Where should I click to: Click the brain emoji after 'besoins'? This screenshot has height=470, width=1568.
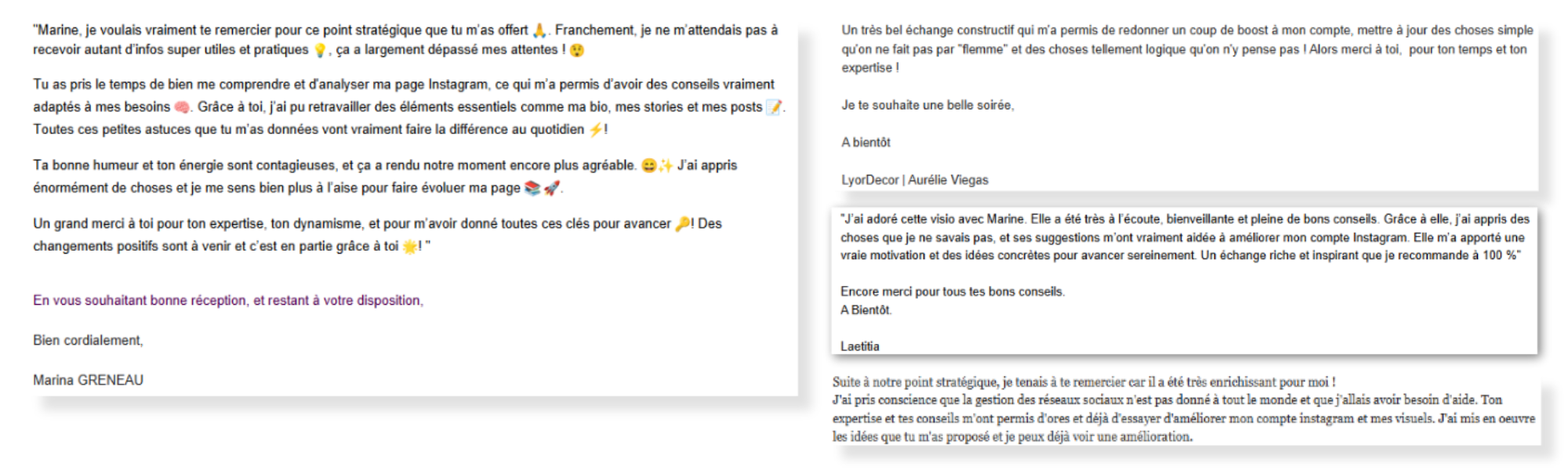coord(182,107)
